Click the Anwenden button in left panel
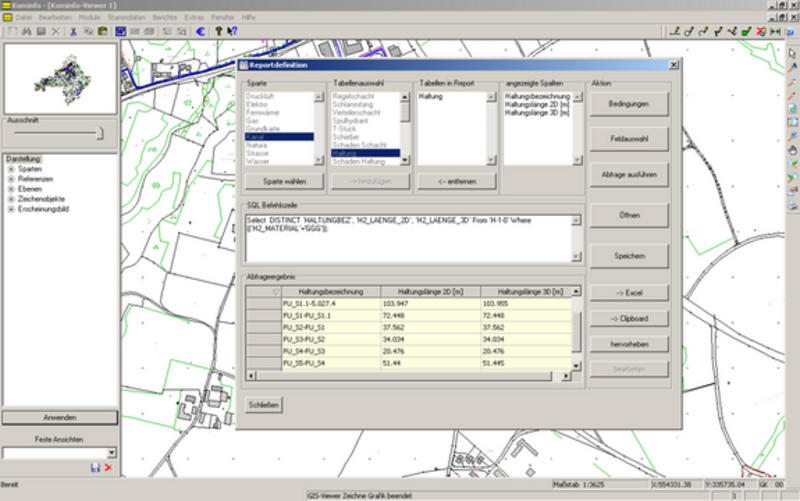Viewport: 800px width, 501px height. 60,417
